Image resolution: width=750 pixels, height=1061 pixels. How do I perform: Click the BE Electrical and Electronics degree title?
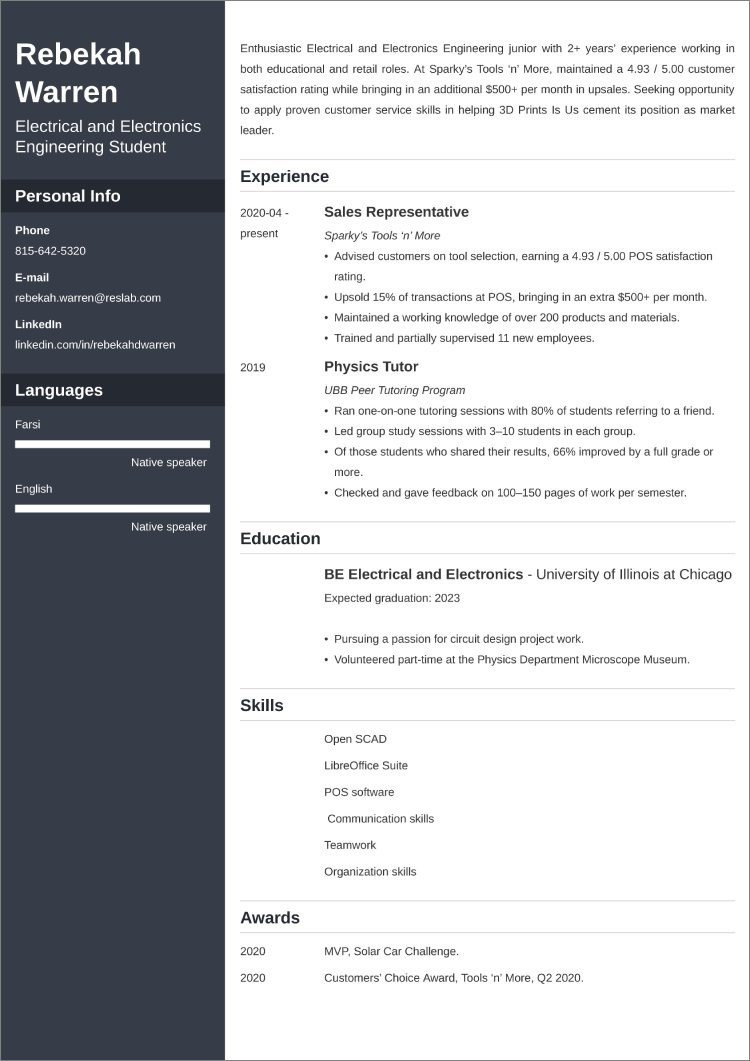(423, 575)
